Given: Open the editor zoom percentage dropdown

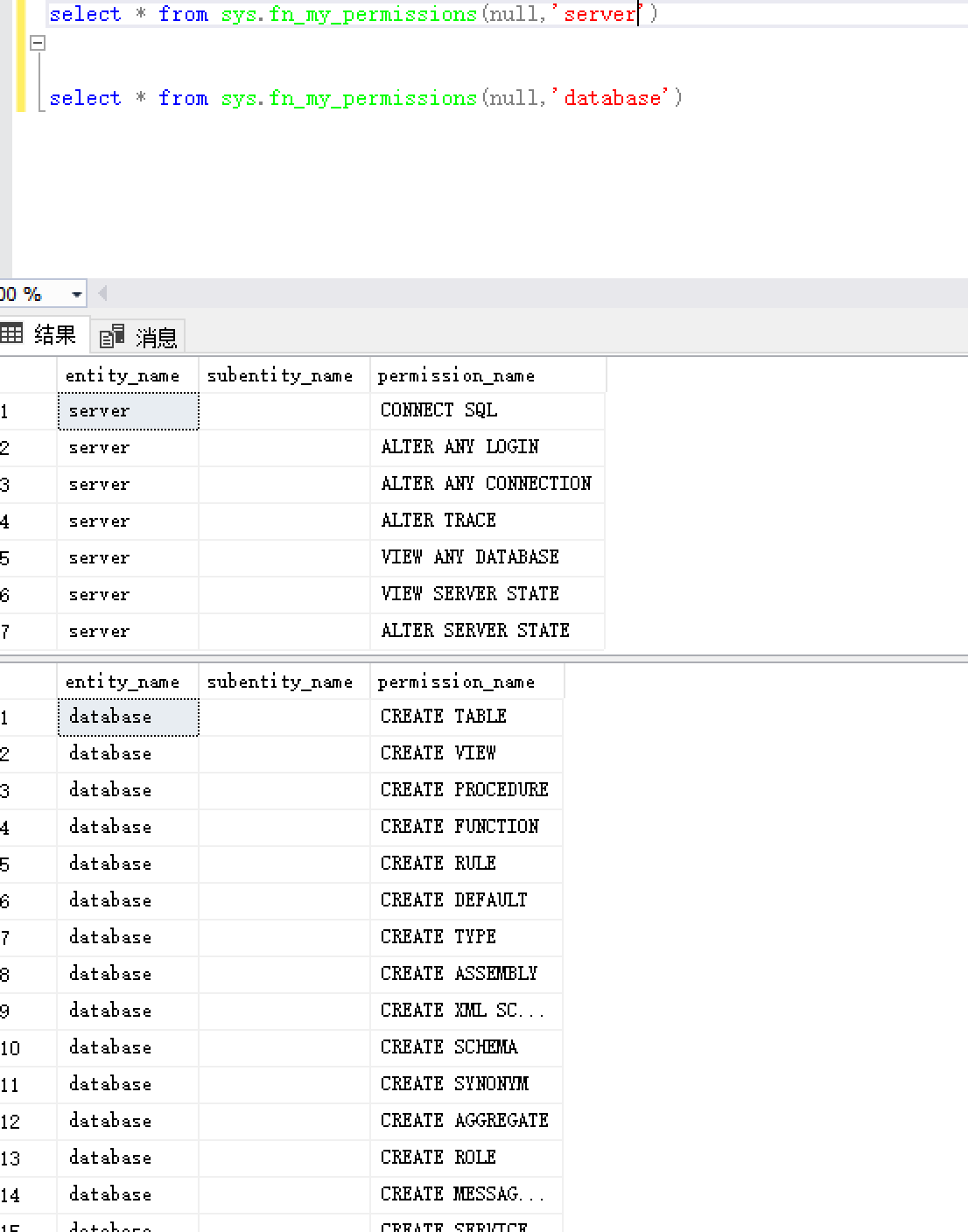Looking at the screenshot, I should point(76,294).
